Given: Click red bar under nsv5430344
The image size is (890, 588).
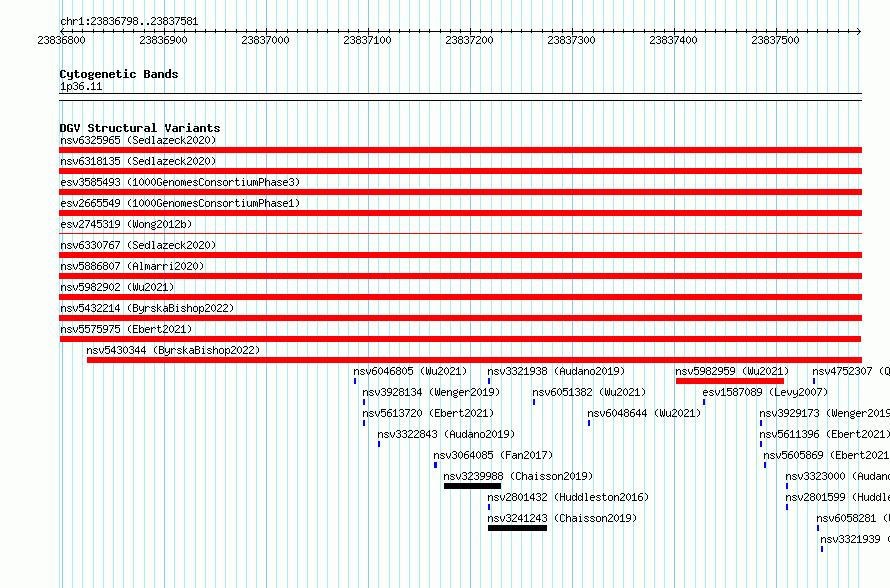Looking at the screenshot, I should click(474, 360).
